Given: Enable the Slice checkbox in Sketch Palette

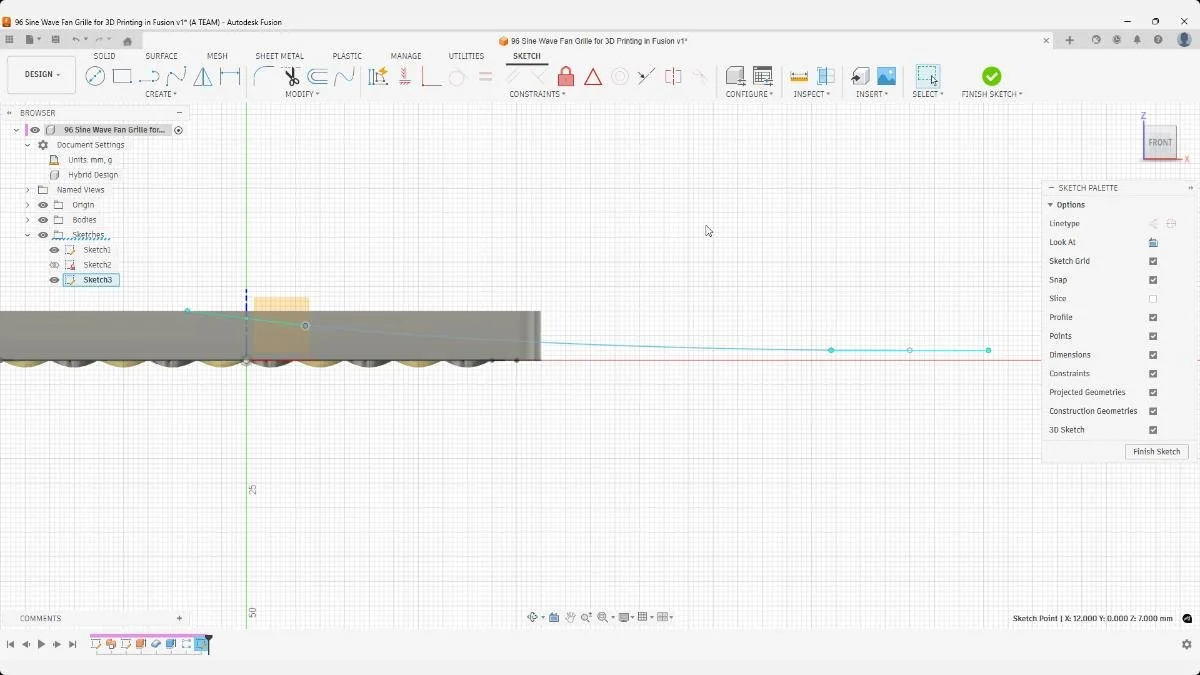Looking at the screenshot, I should (1153, 298).
